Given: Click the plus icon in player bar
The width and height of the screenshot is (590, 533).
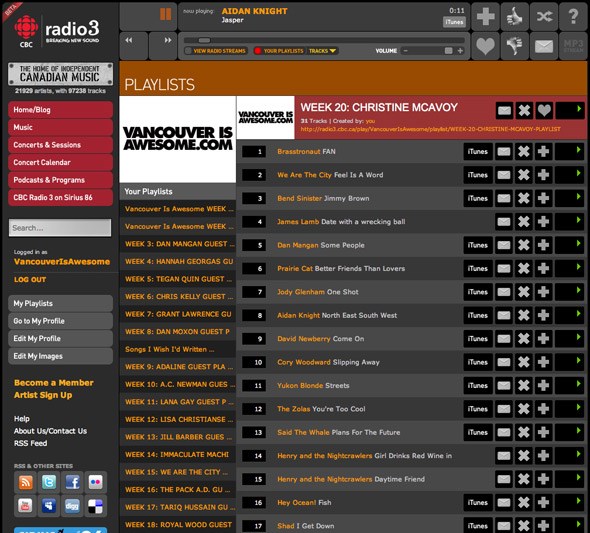Looking at the screenshot, I should point(485,17).
